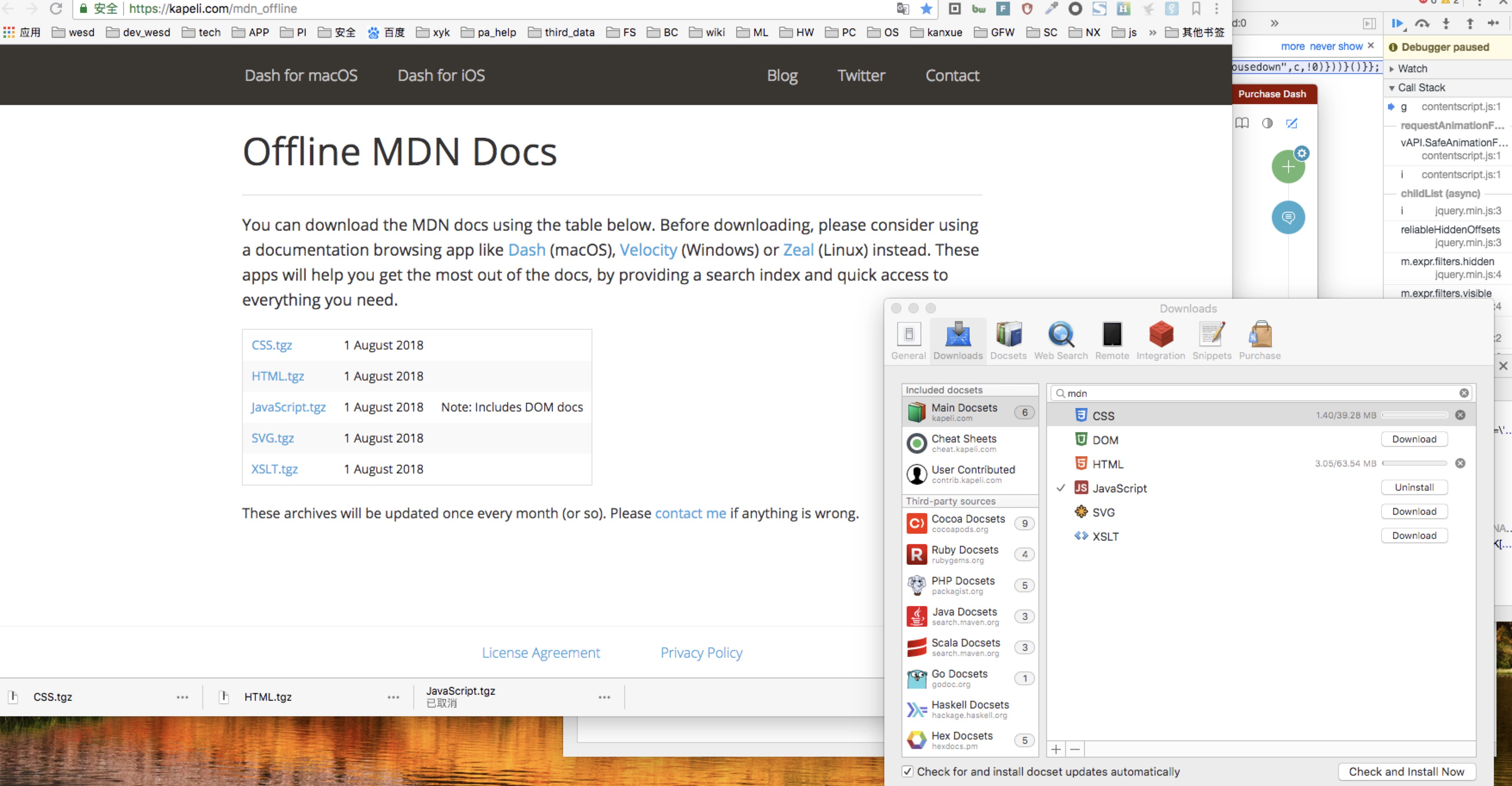Follow the Velocity link
This screenshot has width=1512, height=786.
pyautogui.click(x=648, y=250)
